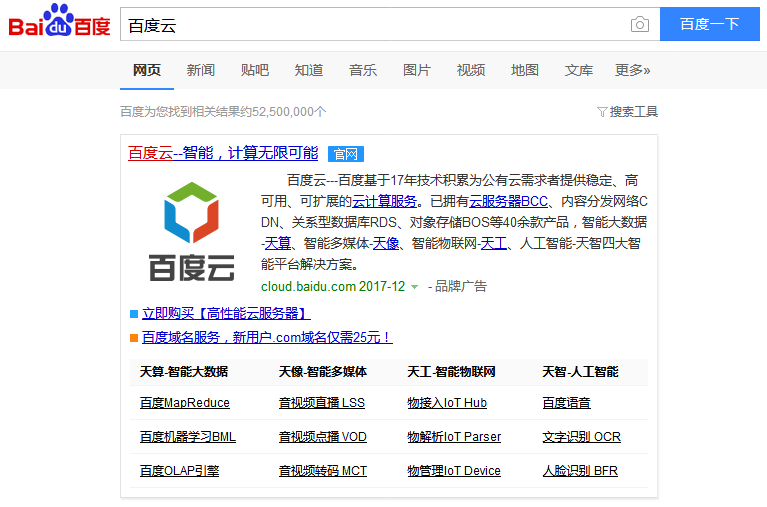This screenshot has width=767, height=507.
Task: Open the 知道 tab
Action: tap(309, 70)
